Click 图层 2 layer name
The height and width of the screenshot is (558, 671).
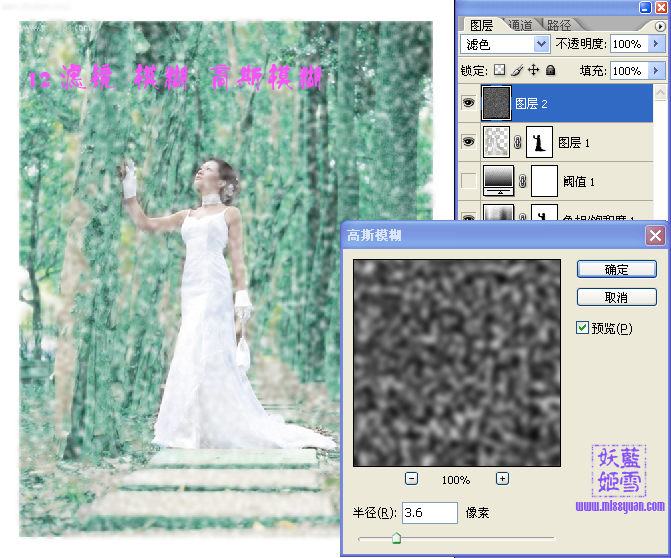coord(531,104)
